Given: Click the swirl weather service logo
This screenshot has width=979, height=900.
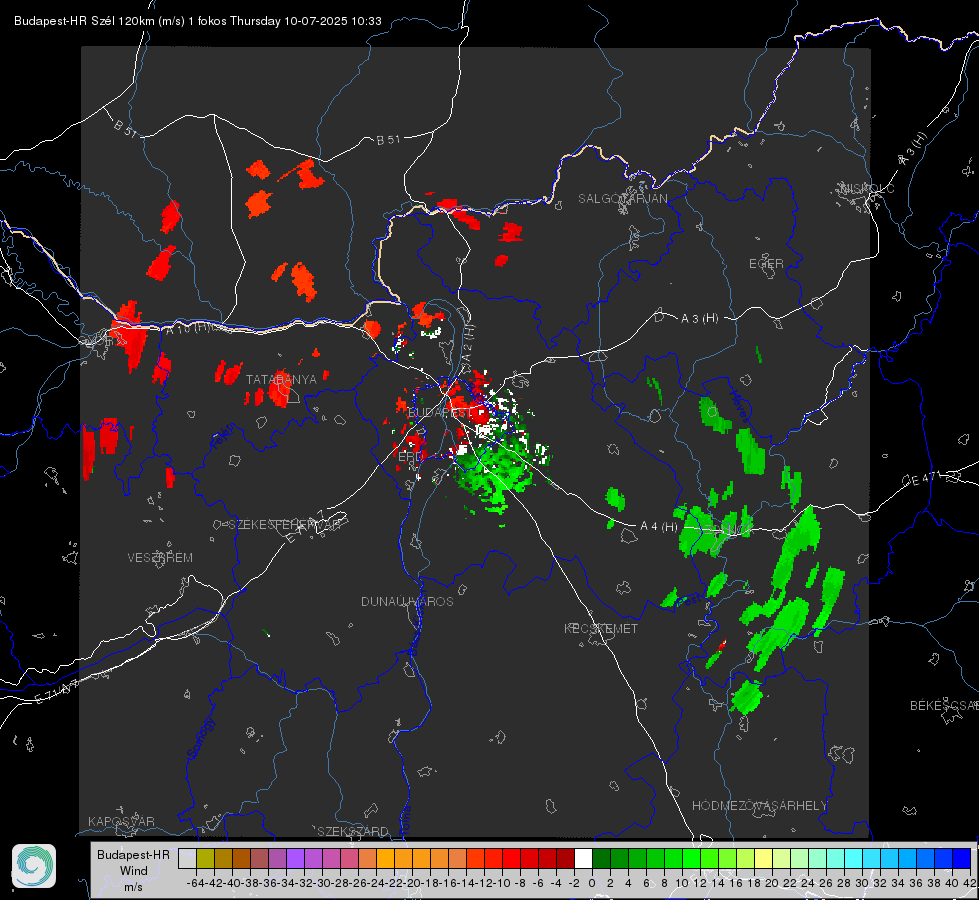Looking at the screenshot, I should click(34, 866).
